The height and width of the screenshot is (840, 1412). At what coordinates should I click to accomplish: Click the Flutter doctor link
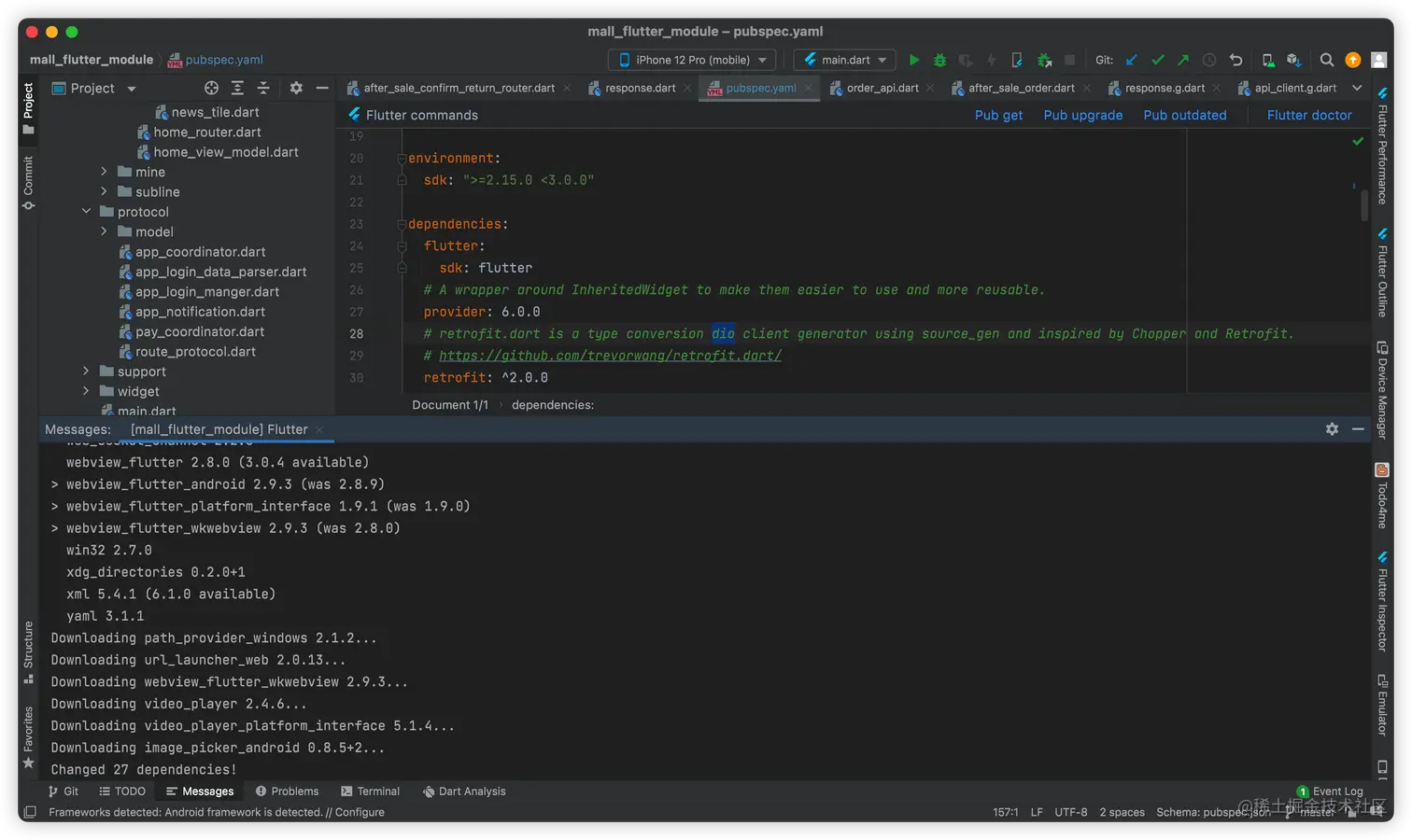(x=1308, y=115)
